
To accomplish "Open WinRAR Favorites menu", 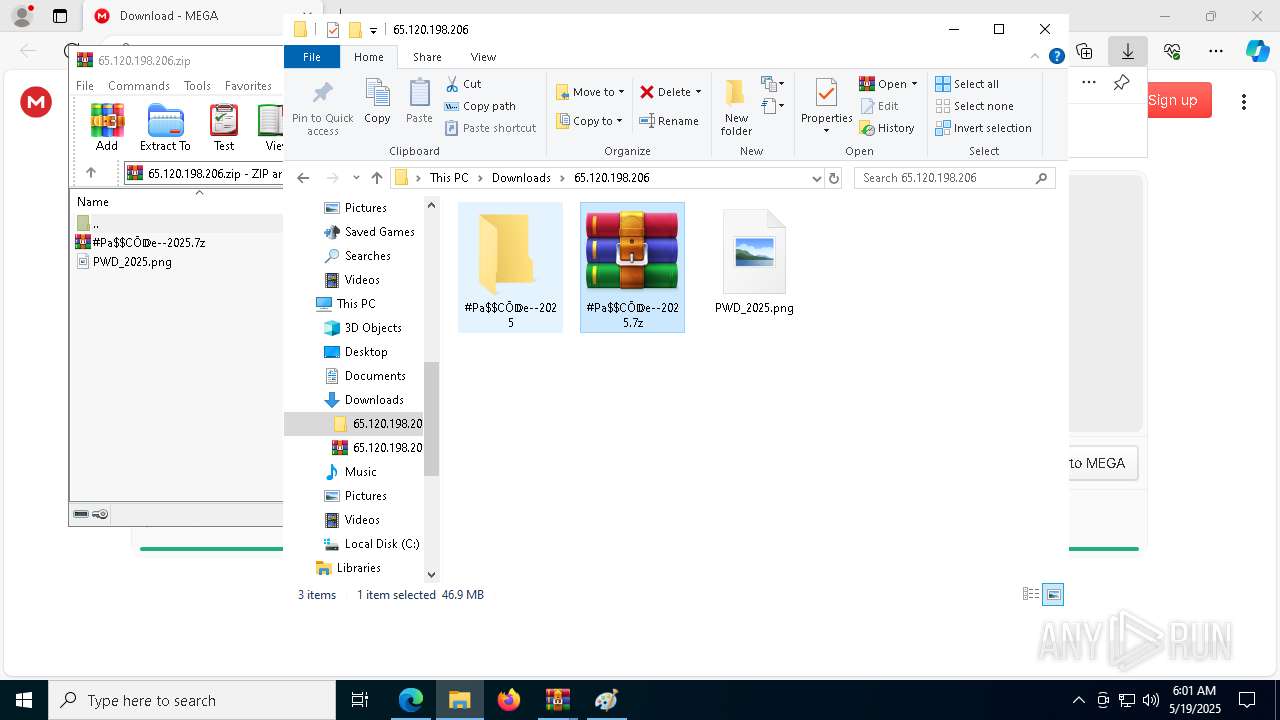I will (x=248, y=86).
